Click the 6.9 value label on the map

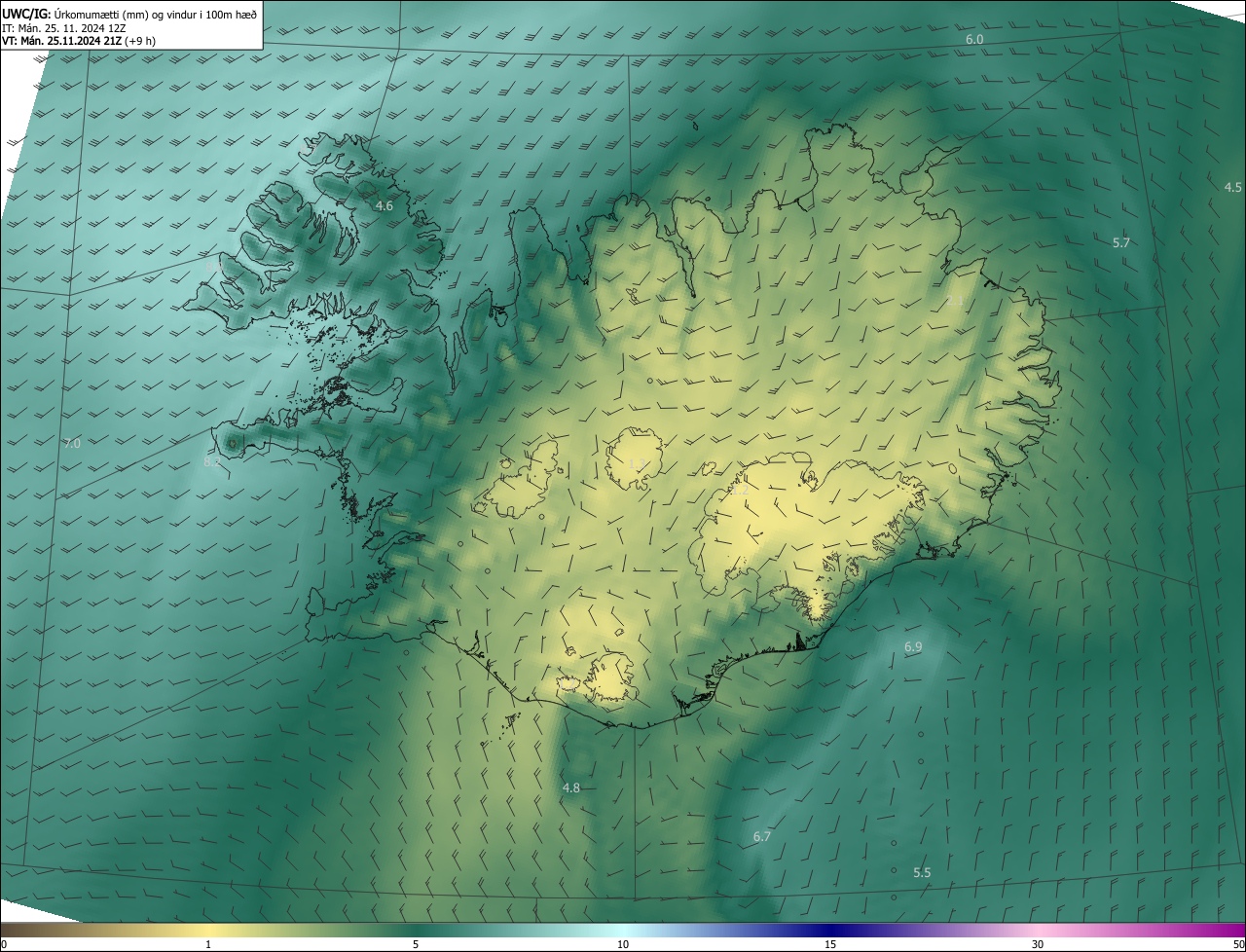[x=913, y=646]
